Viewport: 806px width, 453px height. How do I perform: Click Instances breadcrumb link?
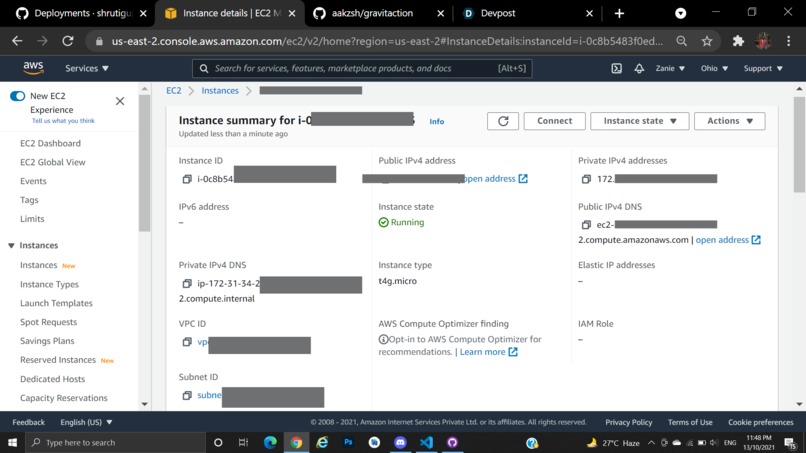[x=220, y=90]
